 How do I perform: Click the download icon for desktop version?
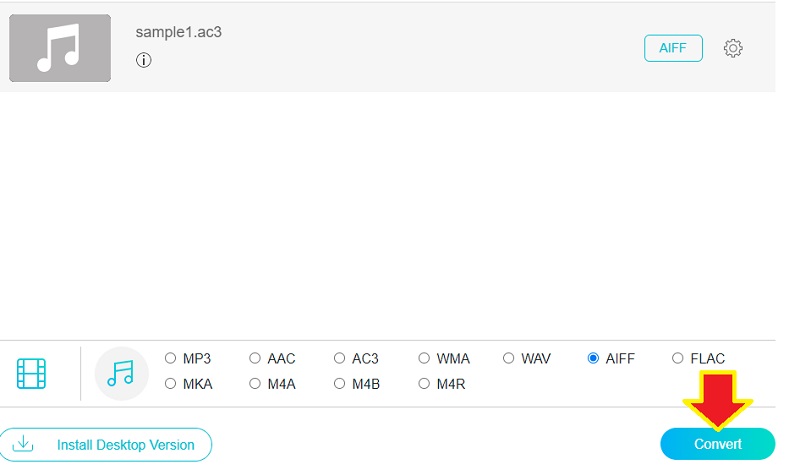(23, 443)
